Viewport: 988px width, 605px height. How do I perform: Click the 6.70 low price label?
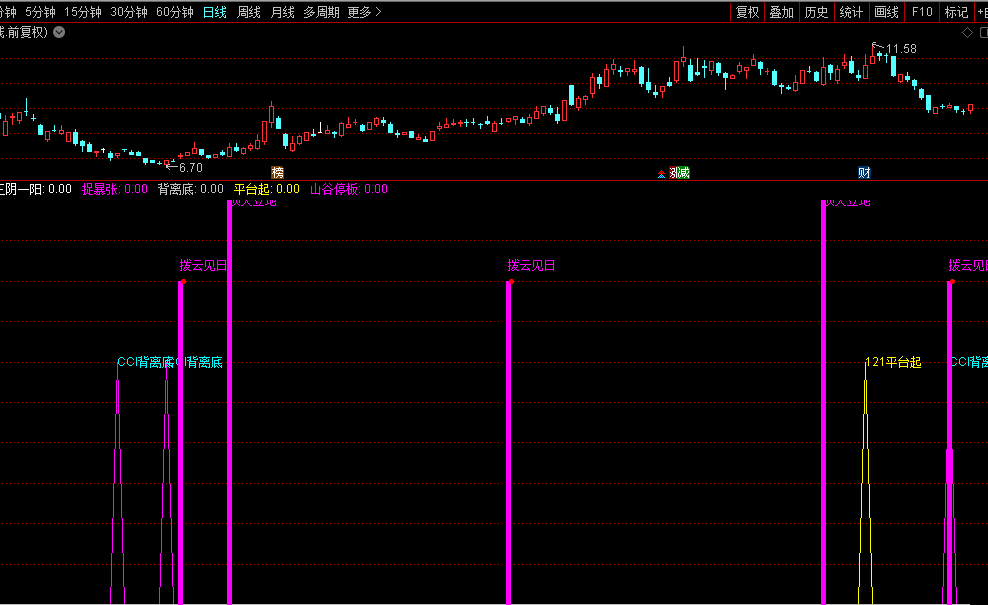click(x=190, y=168)
